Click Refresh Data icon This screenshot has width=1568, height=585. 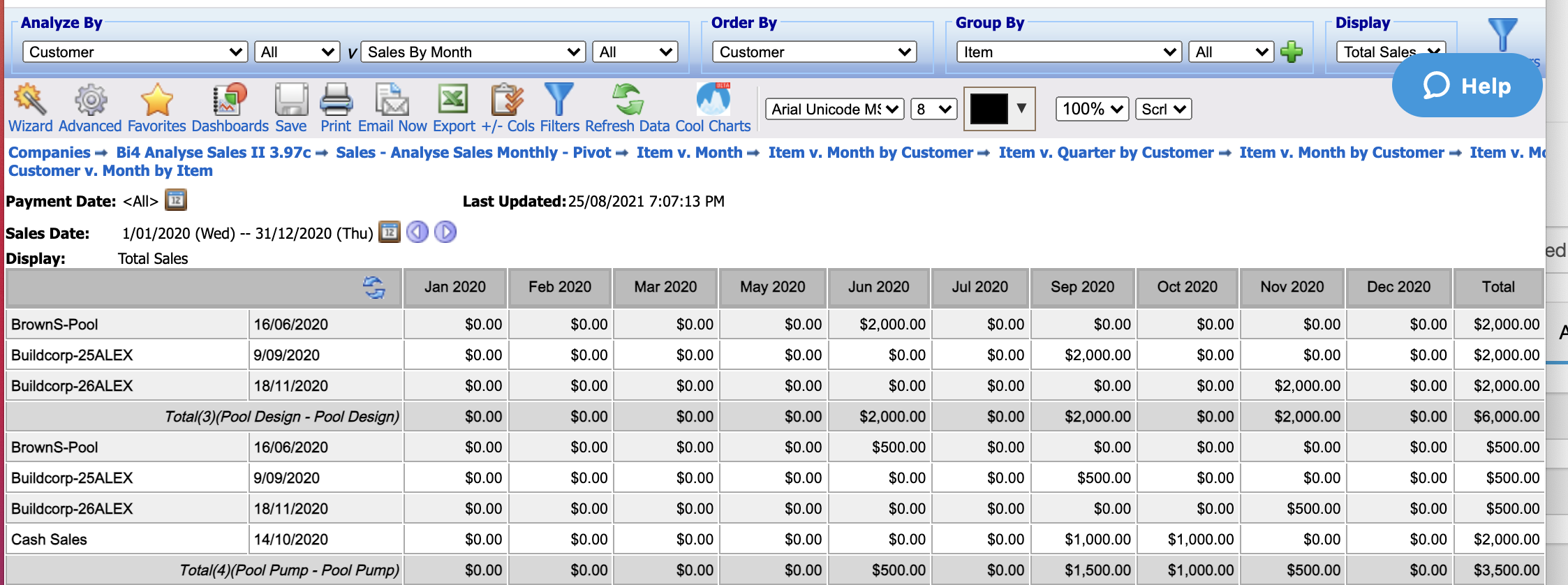click(x=627, y=108)
